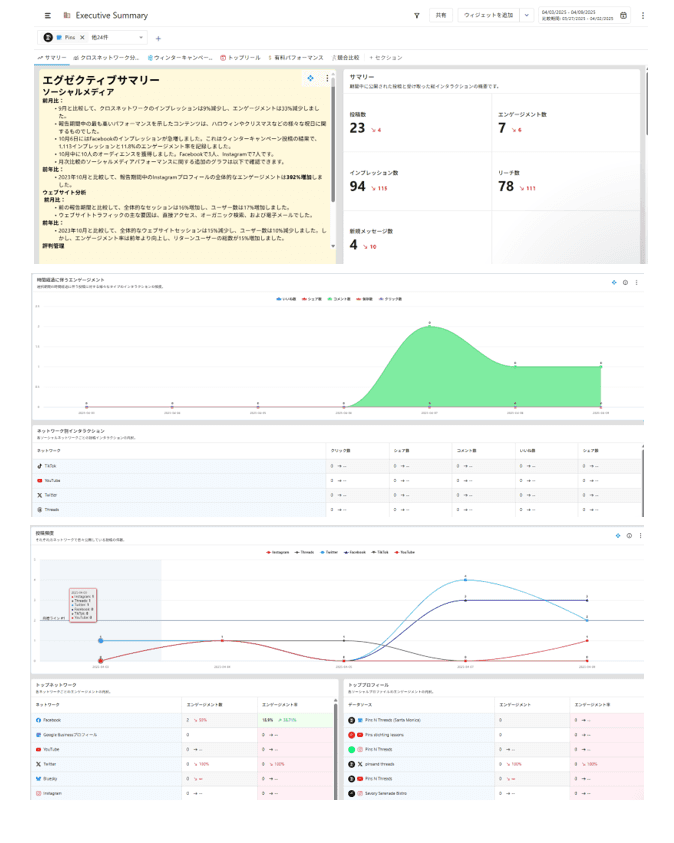Image resolution: width=674 pixels, height=843 pixels.
Task: Click the AI sparkle icon on エグゼクティブサマリー widget
Action: pos(310,78)
